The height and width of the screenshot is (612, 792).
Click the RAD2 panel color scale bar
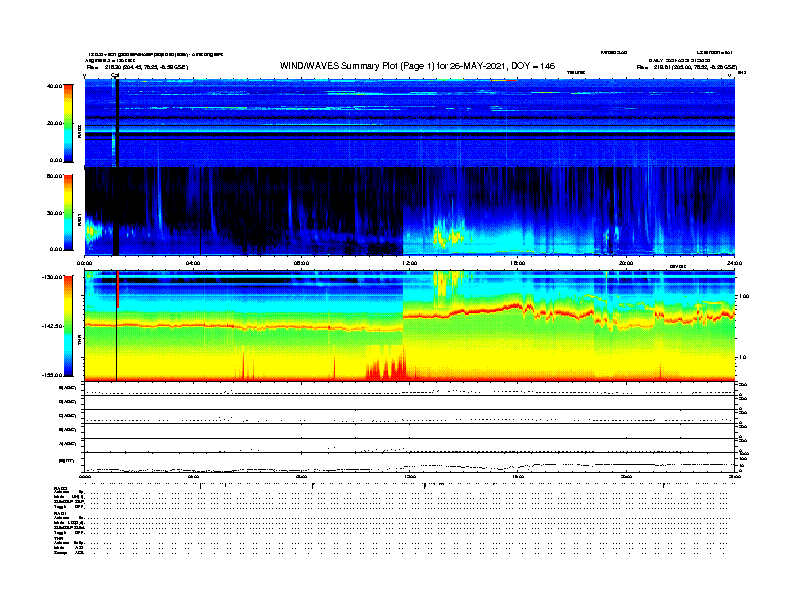tap(68, 123)
